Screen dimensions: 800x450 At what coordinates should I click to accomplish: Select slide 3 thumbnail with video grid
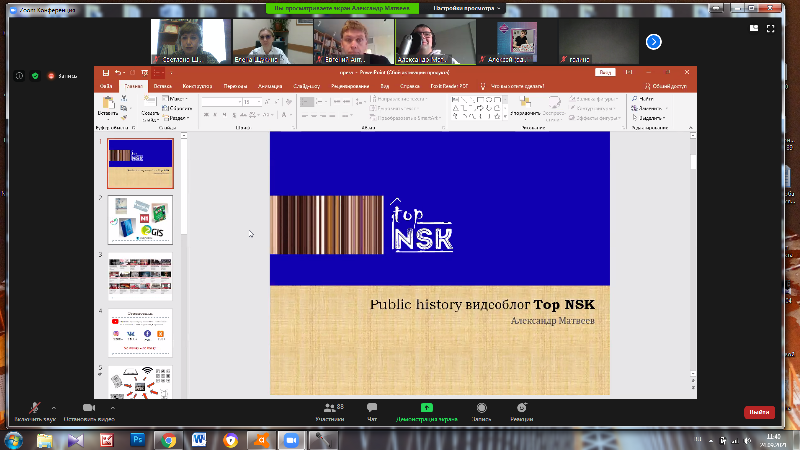pos(140,277)
